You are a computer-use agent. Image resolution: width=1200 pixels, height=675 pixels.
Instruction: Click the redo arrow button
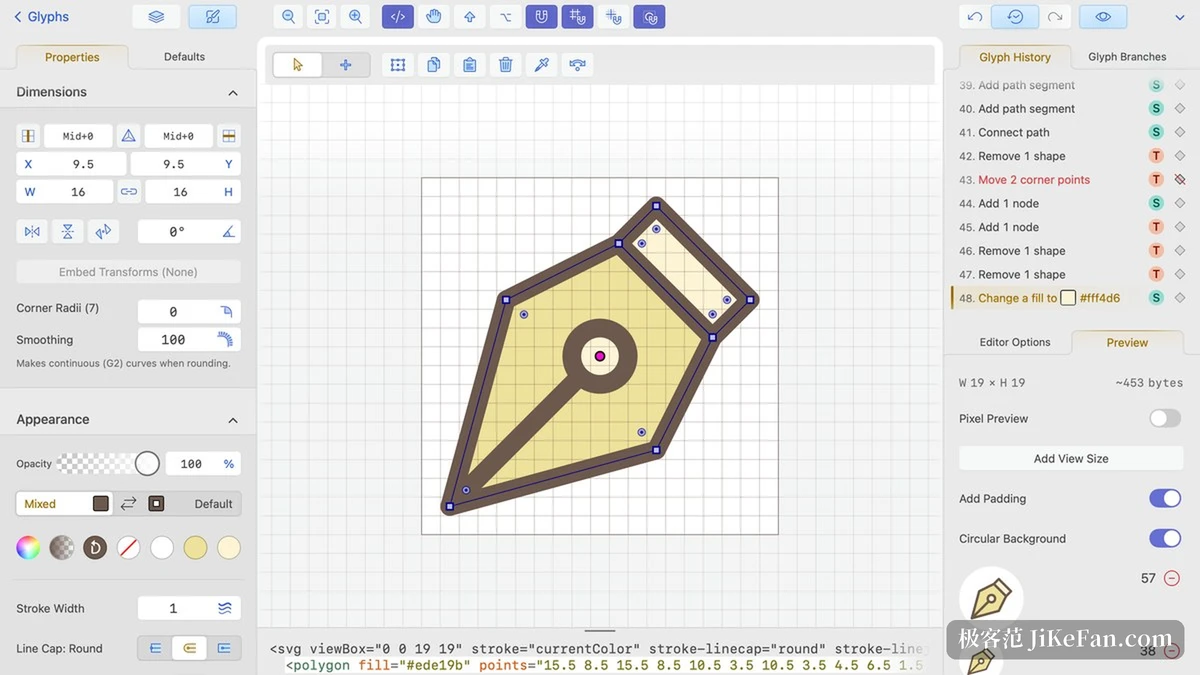(1055, 17)
